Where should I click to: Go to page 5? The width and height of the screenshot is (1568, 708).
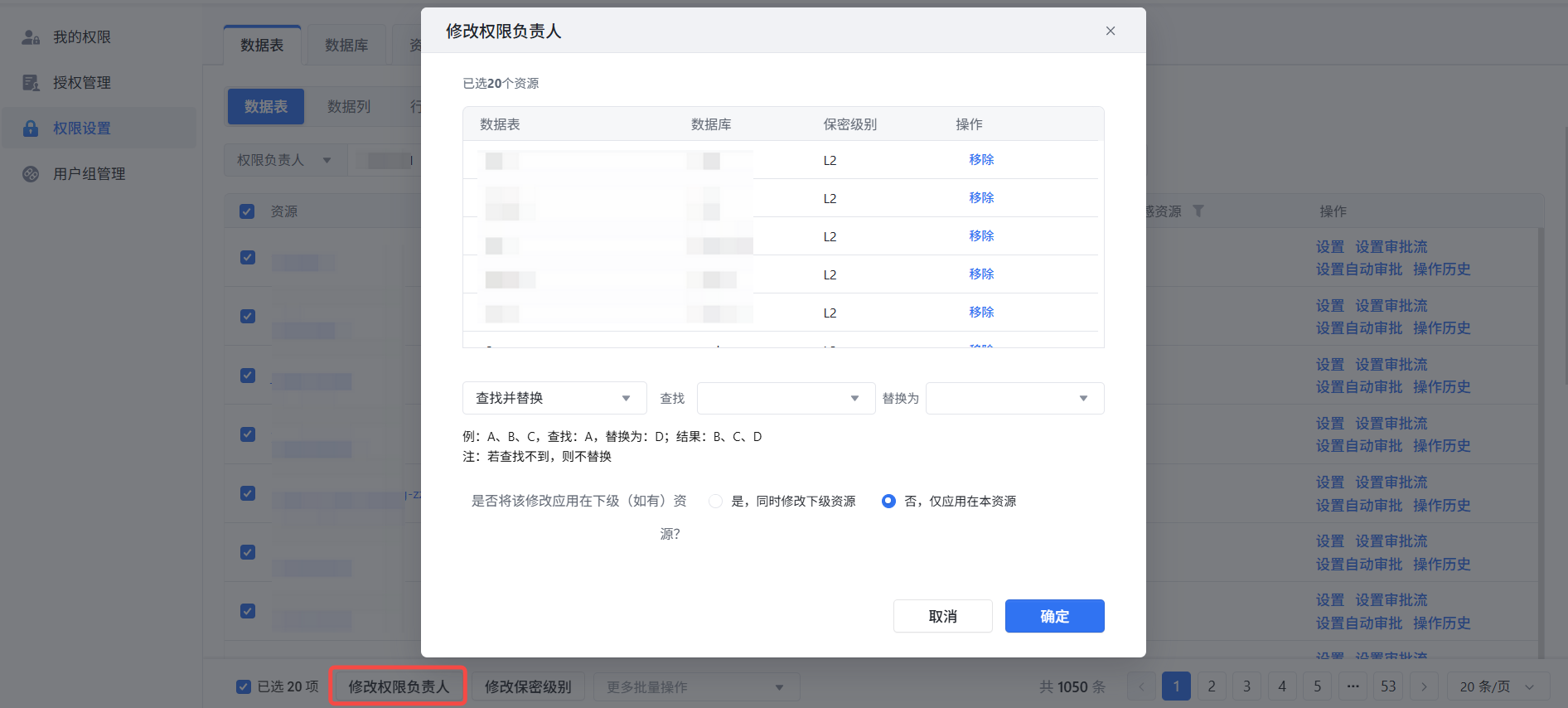pos(1317,686)
